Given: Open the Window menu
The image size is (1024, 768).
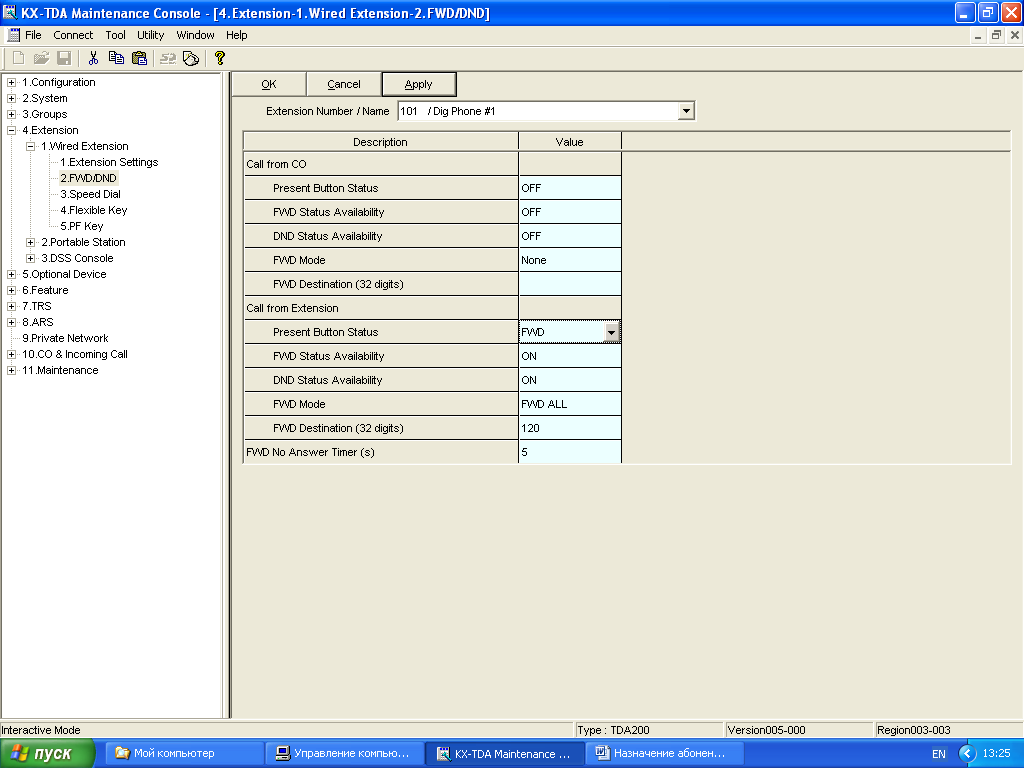Looking at the screenshot, I should click(x=195, y=35).
